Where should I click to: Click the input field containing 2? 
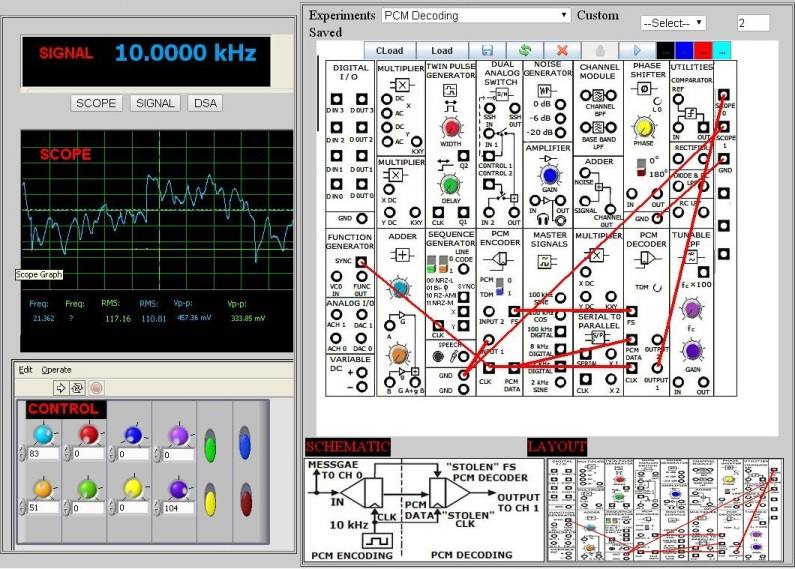coord(753,23)
